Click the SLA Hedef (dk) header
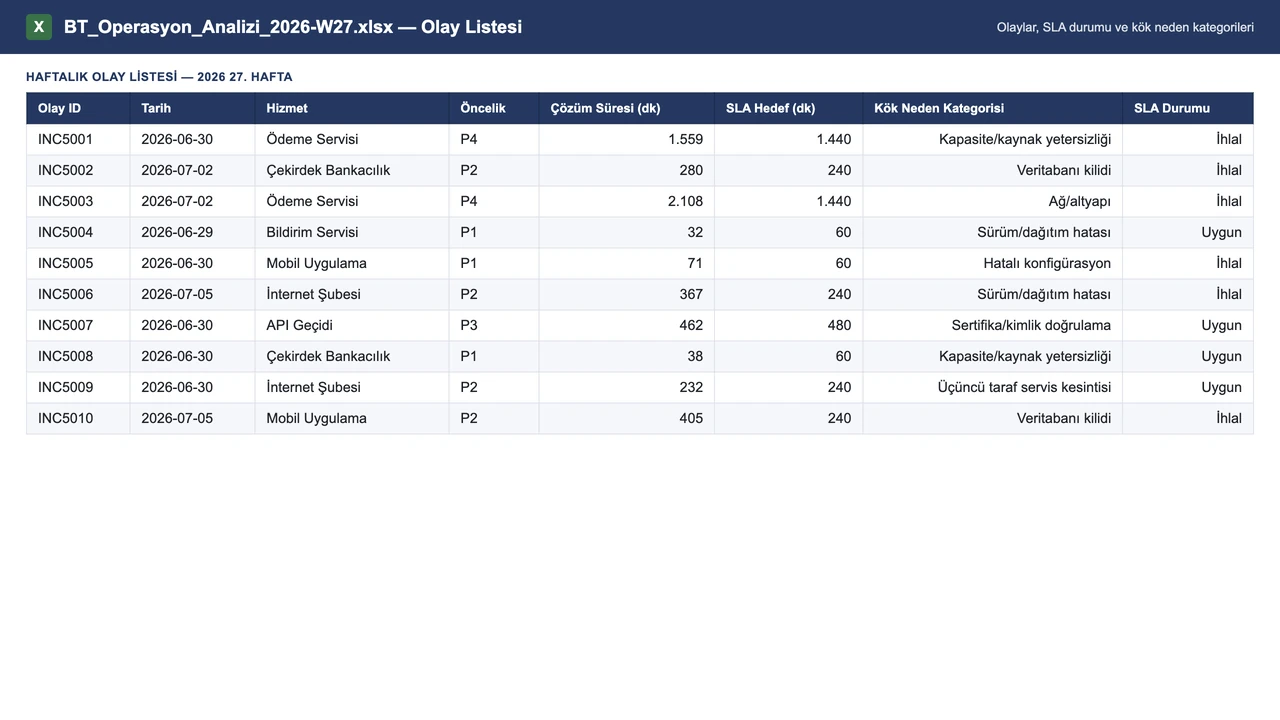The height and width of the screenshot is (720, 1280). click(x=789, y=108)
